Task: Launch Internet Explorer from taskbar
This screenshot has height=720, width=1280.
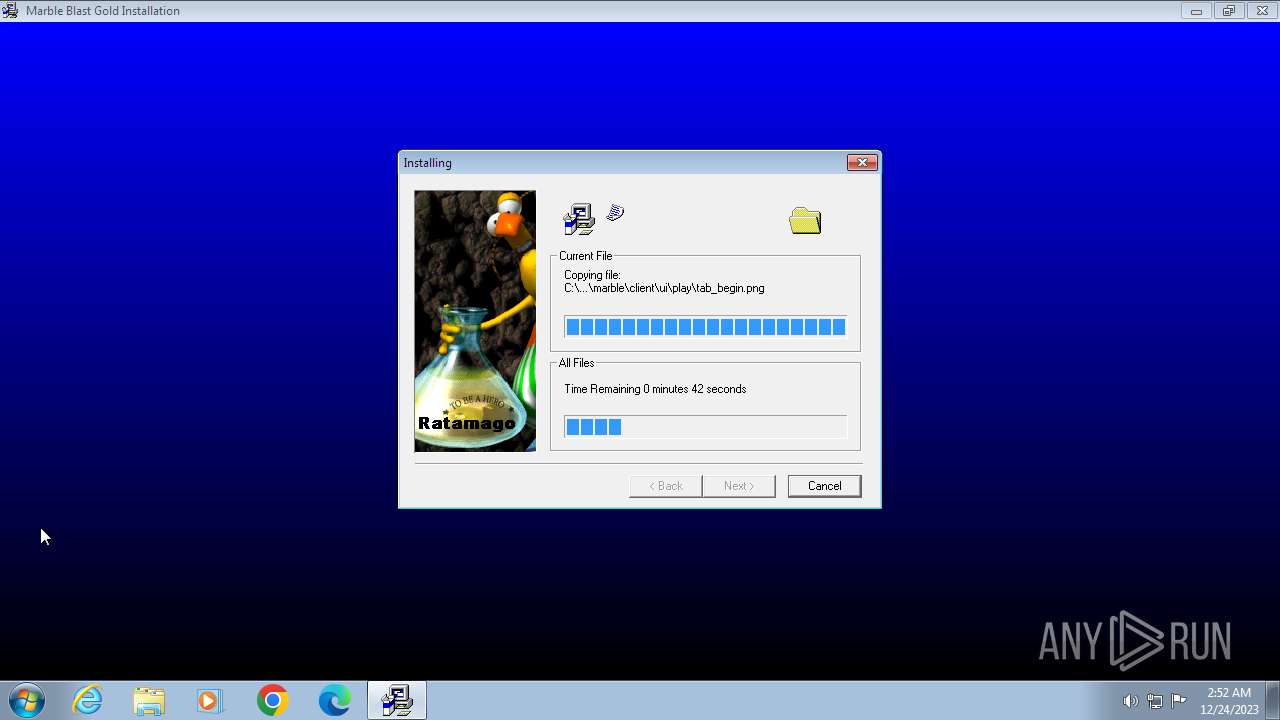Action: pos(88,700)
